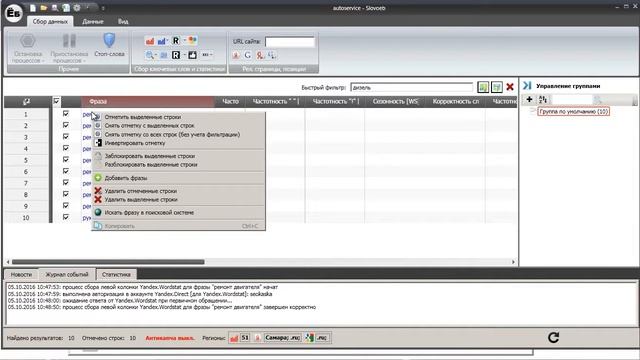640x360 pixels.
Task: Open dropdown arrow next to the magnifier icon
Action: 156,55
